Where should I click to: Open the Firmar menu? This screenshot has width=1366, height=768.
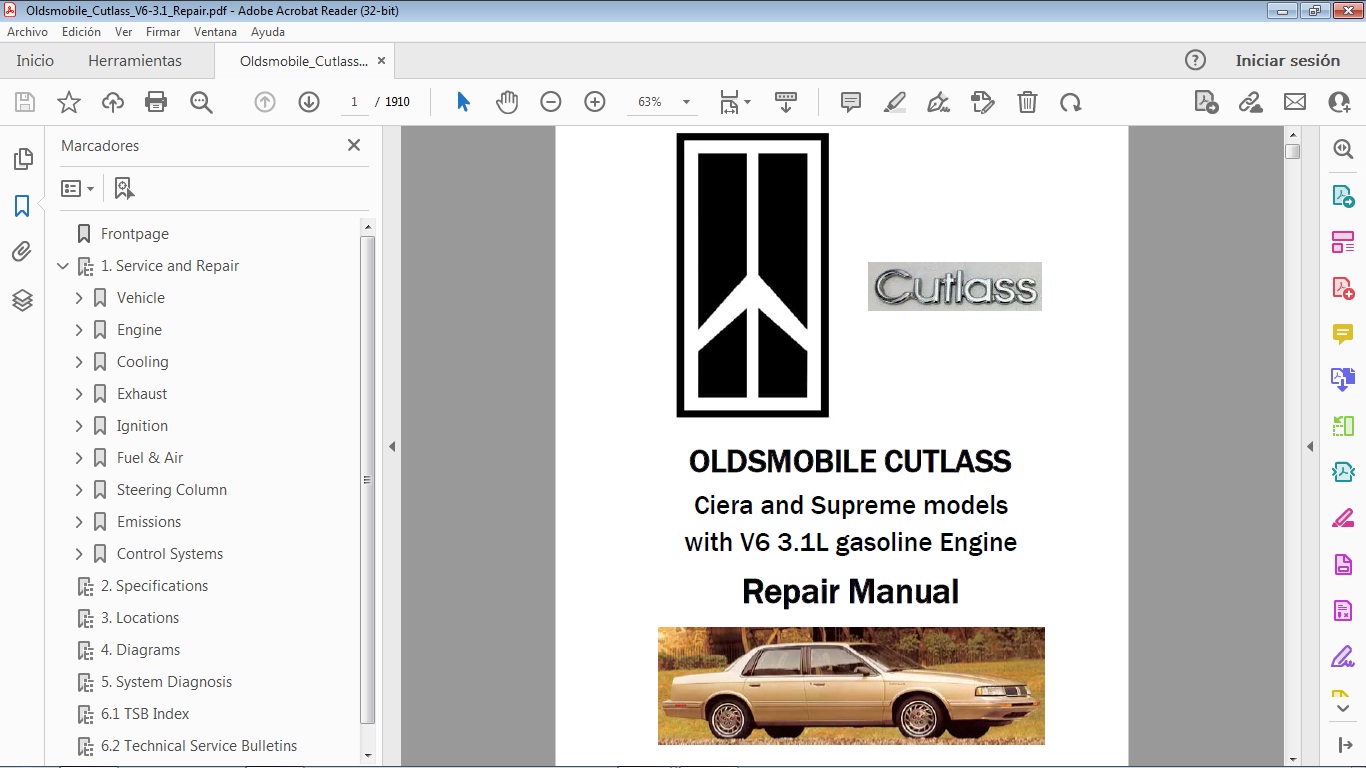163,32
